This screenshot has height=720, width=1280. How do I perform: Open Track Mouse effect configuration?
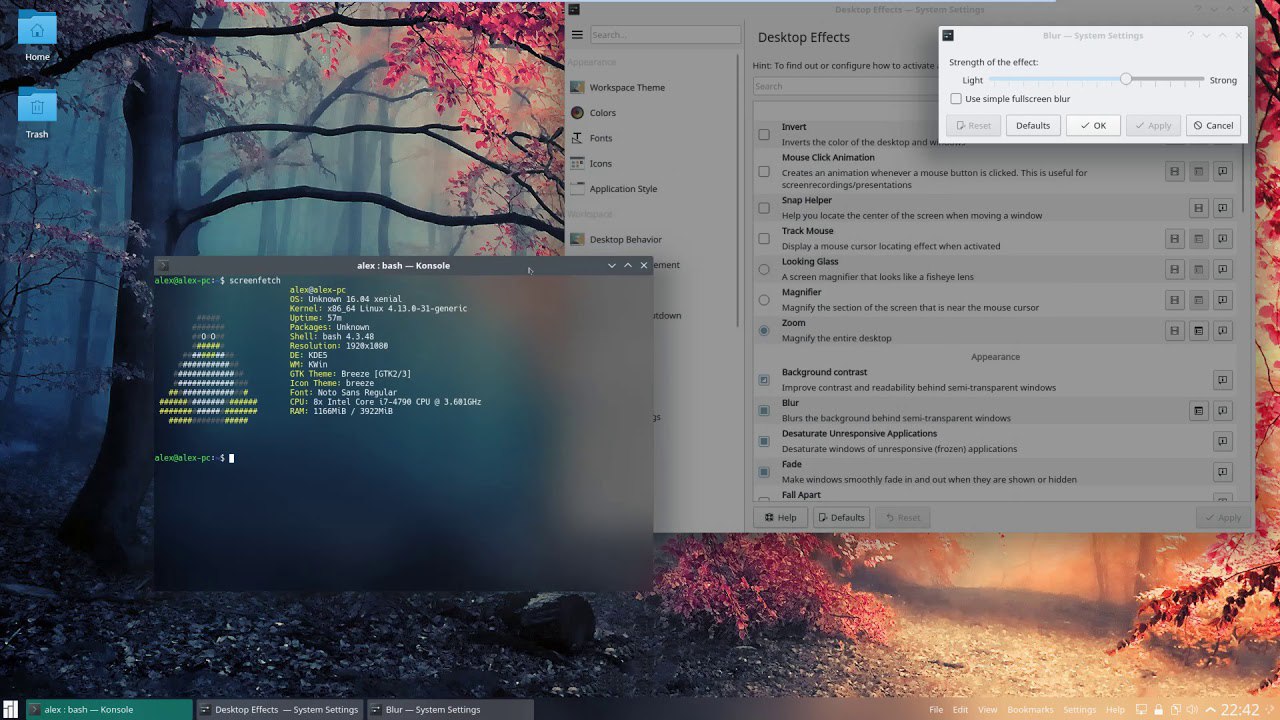pos(1198,238)
